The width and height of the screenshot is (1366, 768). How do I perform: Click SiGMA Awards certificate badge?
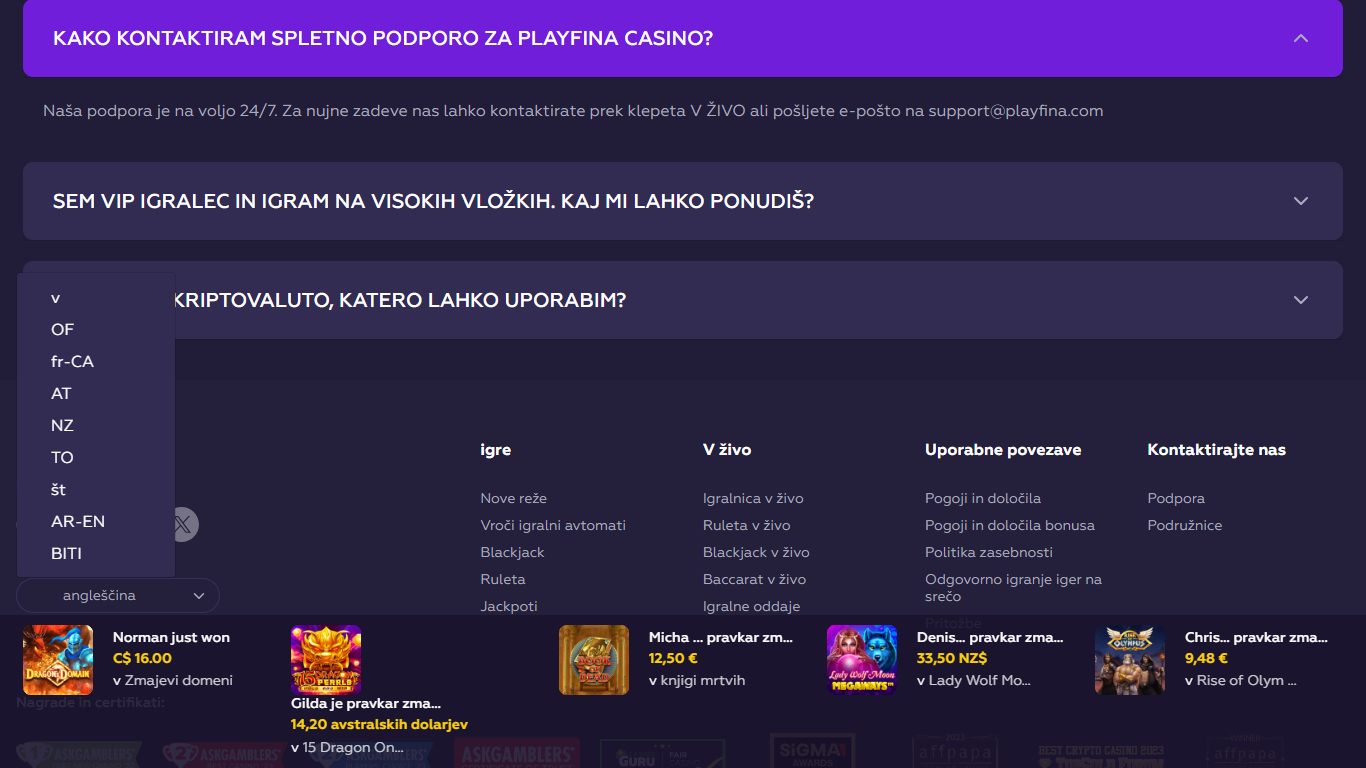click(813, 752)
